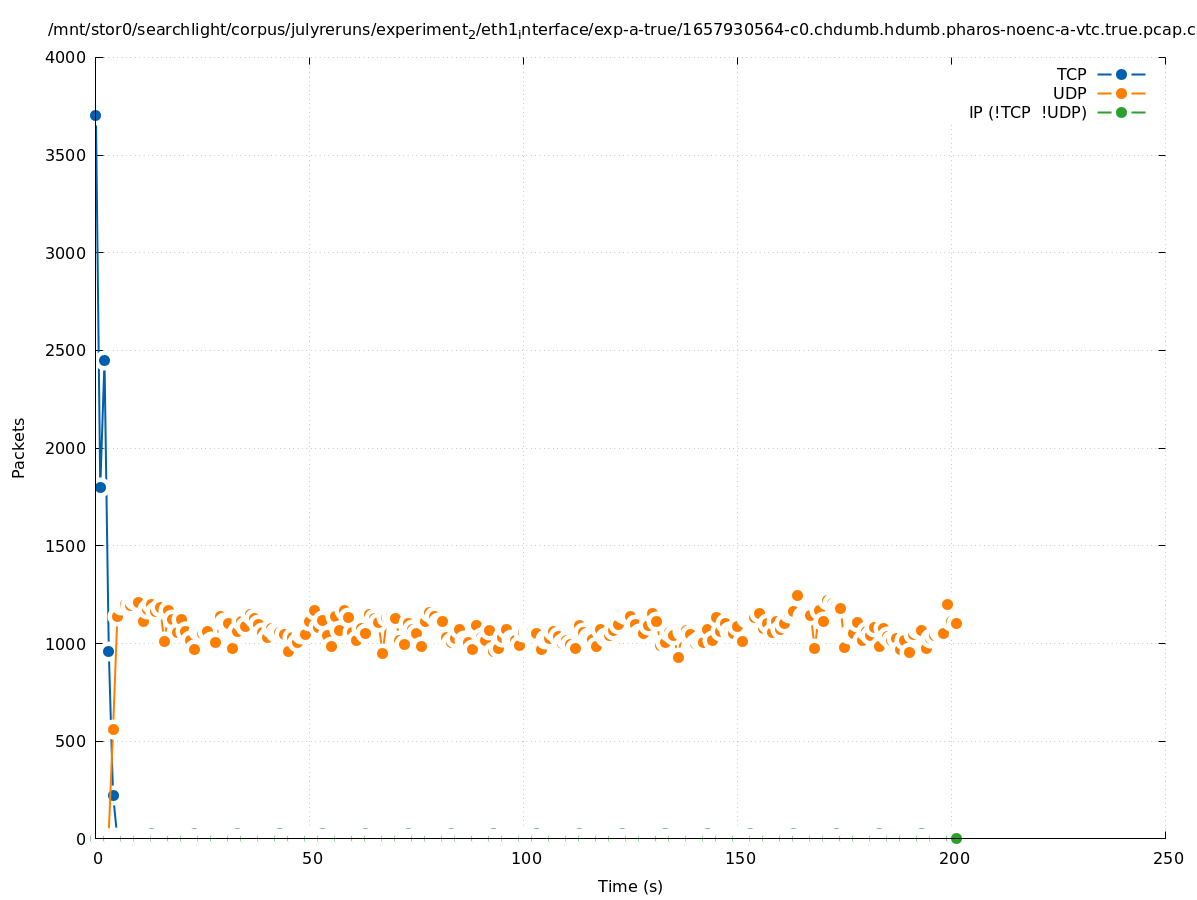This screenshot has height=900, width=1197.
Task: Click the TCP blue legend marker
Action: pos(1121,74)
